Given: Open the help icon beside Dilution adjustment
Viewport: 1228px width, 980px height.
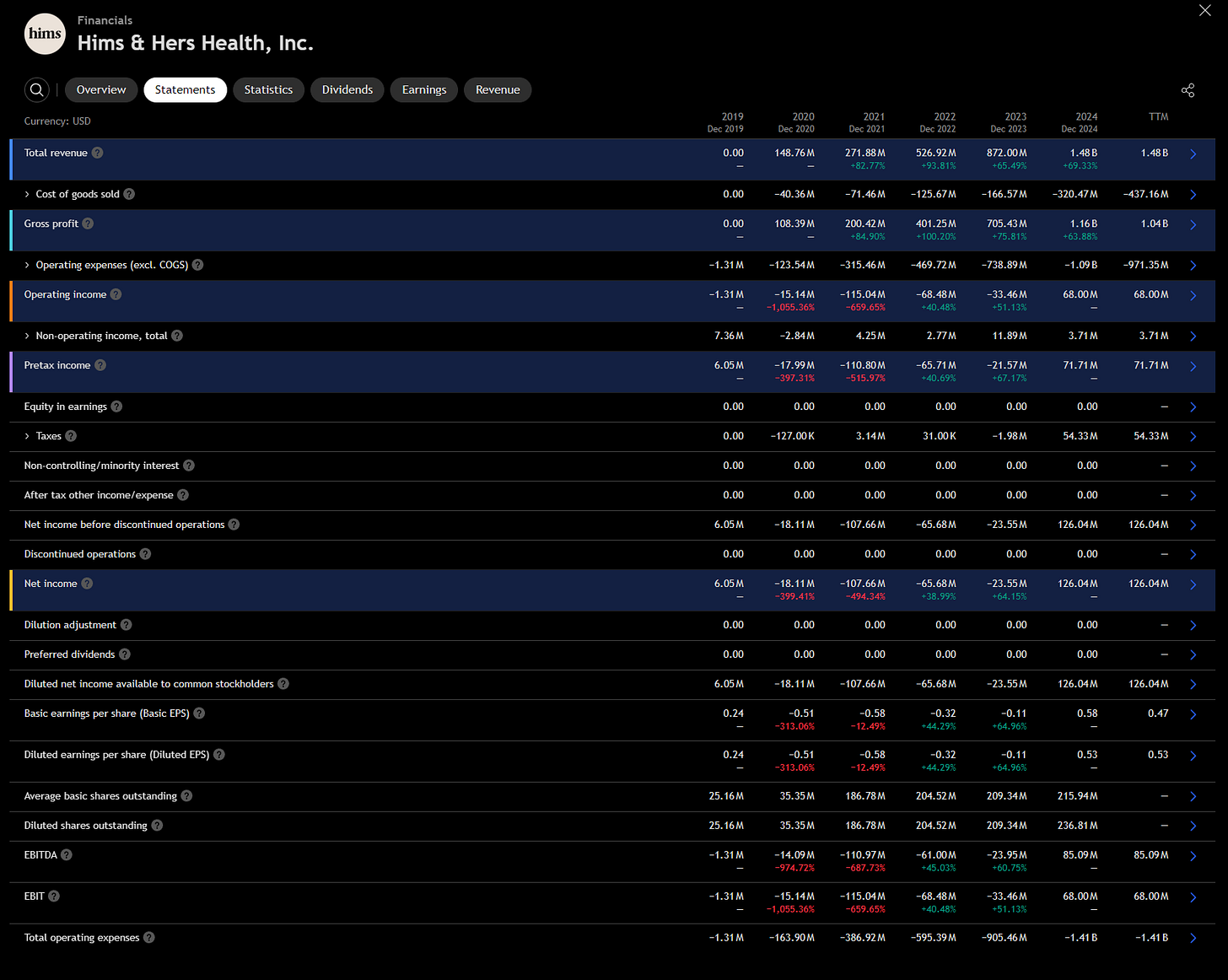Looking at the screenshot, I should pyautogui.click(x=126, y=625).
